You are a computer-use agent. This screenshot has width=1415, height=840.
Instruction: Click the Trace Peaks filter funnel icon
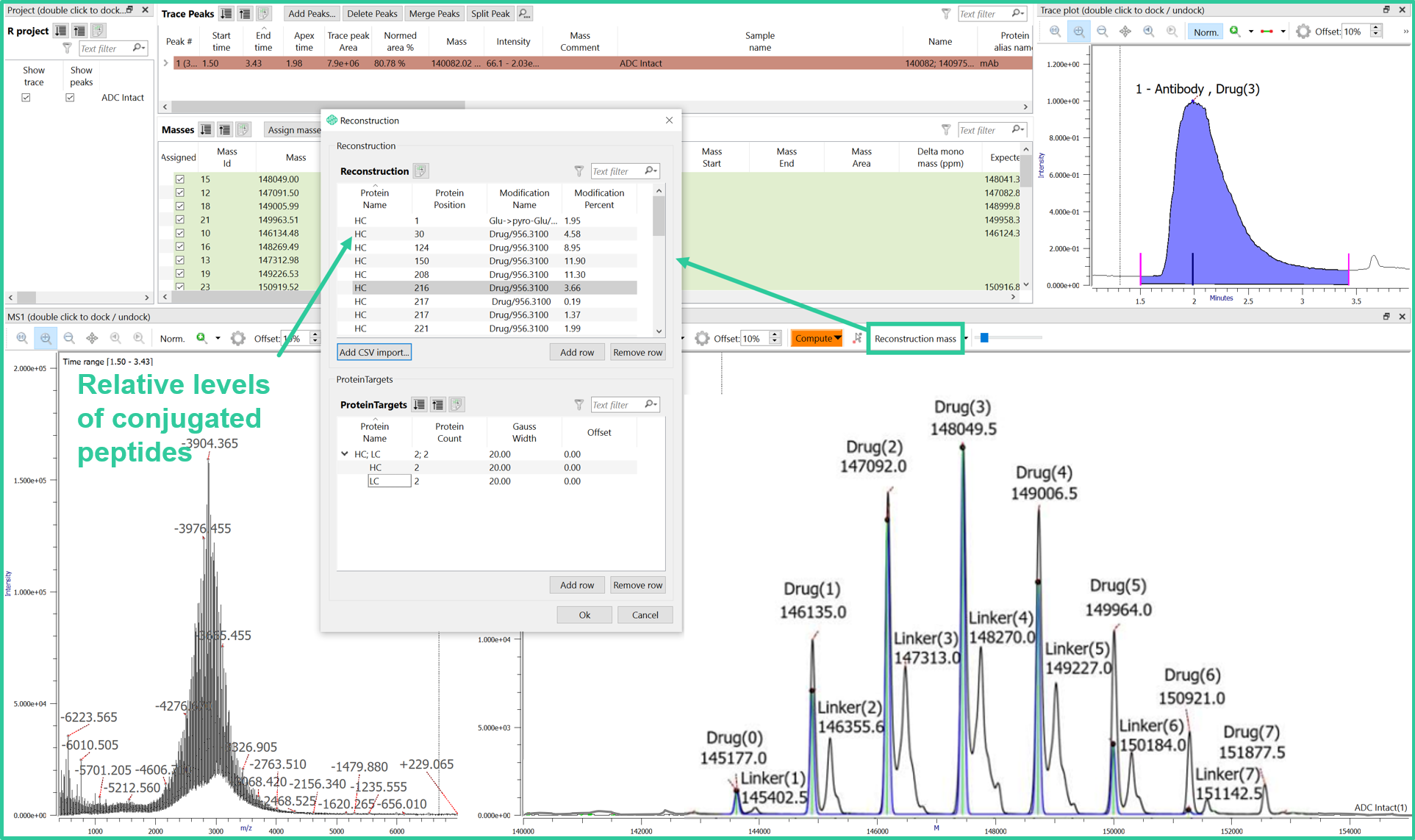(x=945, y=13)
